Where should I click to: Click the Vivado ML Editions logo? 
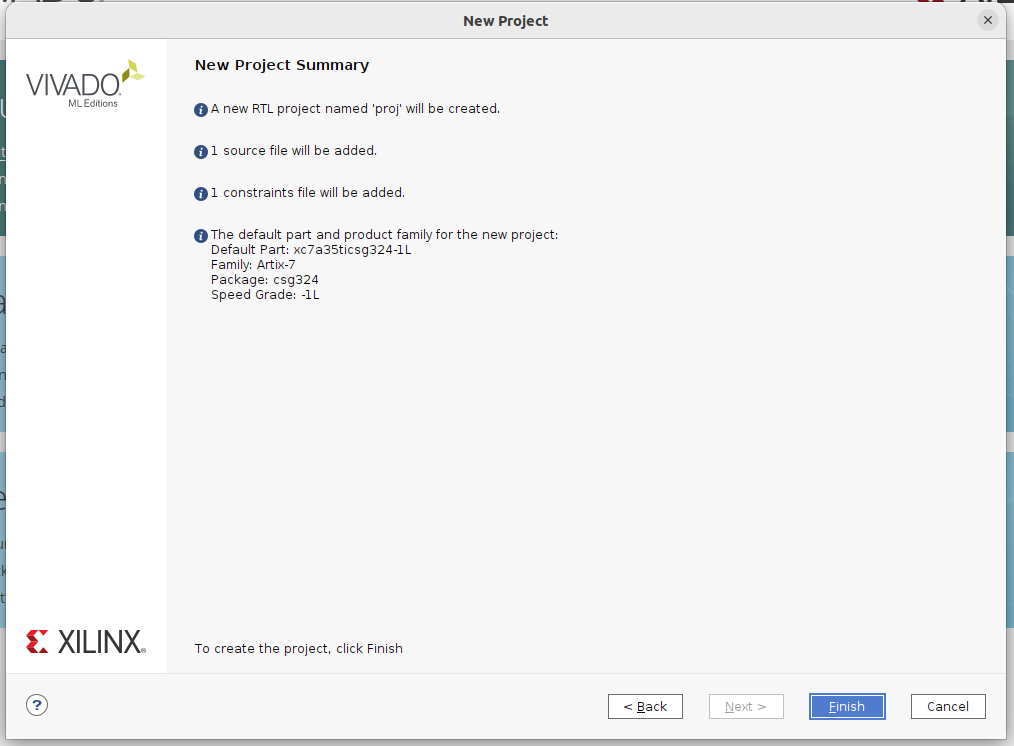point(85,84)
